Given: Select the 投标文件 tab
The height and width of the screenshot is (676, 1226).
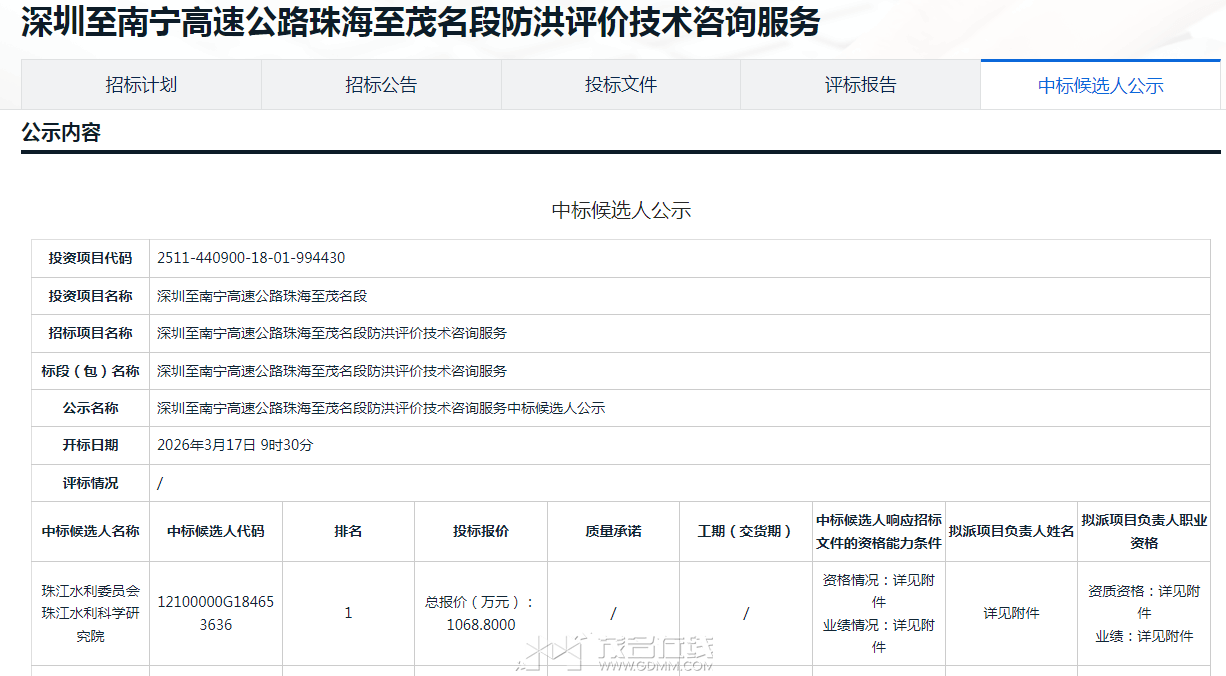Looking at the screenshot, I should pyautogui.click(x=621, y=85).
